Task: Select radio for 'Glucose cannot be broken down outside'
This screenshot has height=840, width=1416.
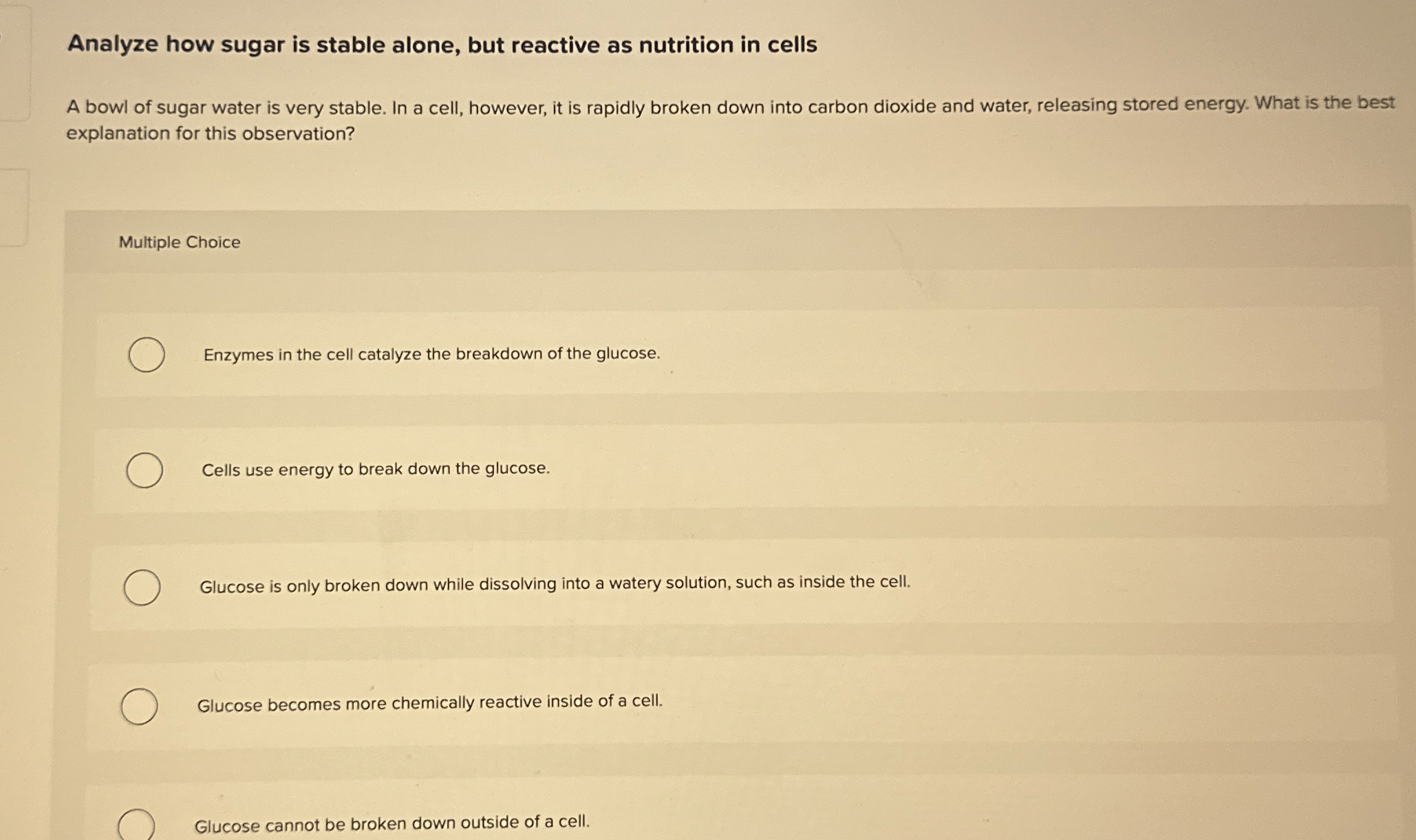Action: pyautogui.click(x=136, y=824)
